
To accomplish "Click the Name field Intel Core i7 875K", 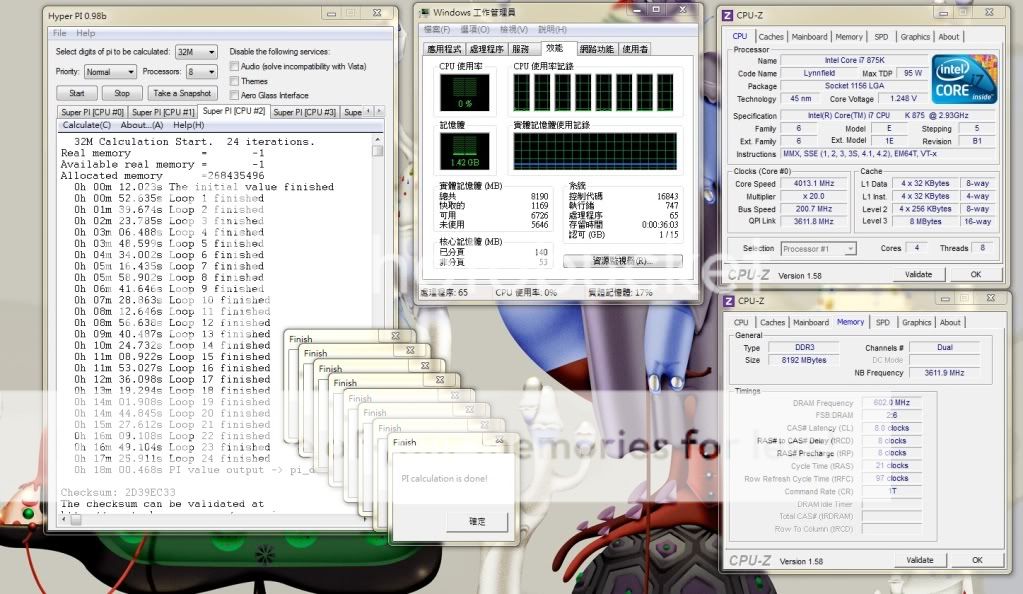I will pos(854,60).
